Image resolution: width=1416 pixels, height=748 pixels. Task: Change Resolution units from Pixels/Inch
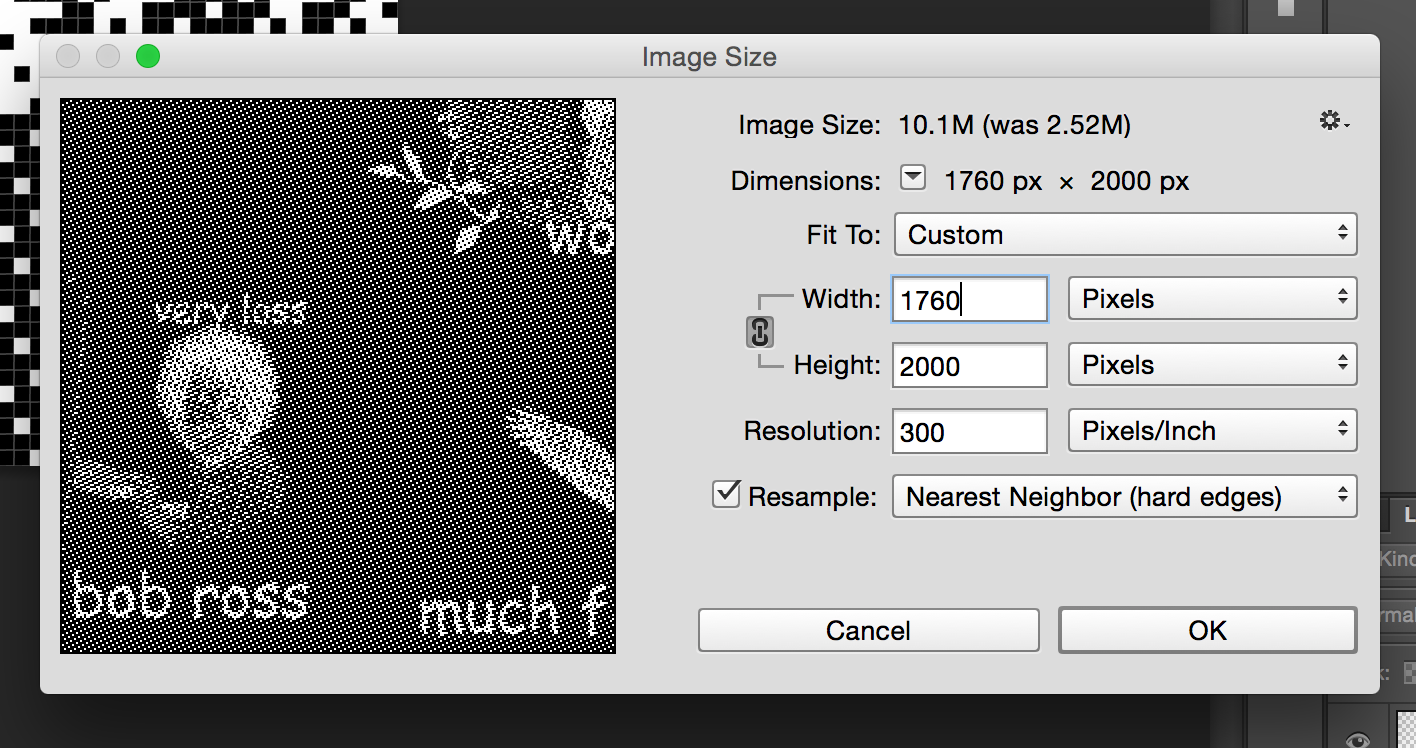(1212, 430)
